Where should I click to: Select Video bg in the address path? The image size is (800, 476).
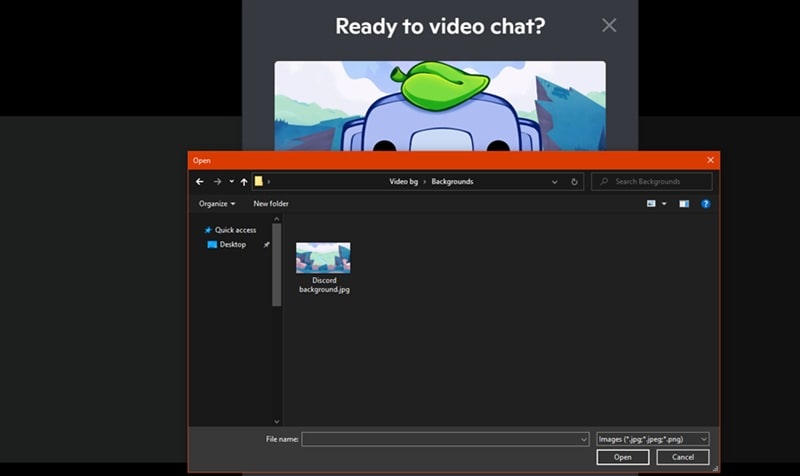click(x=404, y=182)
